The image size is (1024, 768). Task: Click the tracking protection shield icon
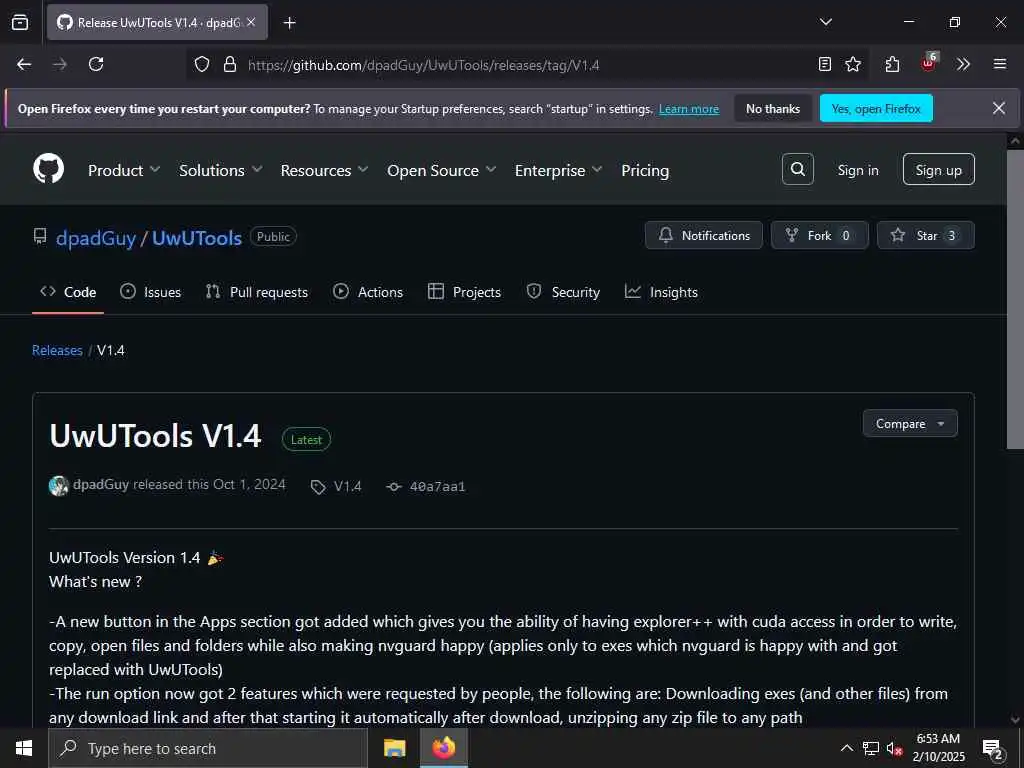coord(202,64)
